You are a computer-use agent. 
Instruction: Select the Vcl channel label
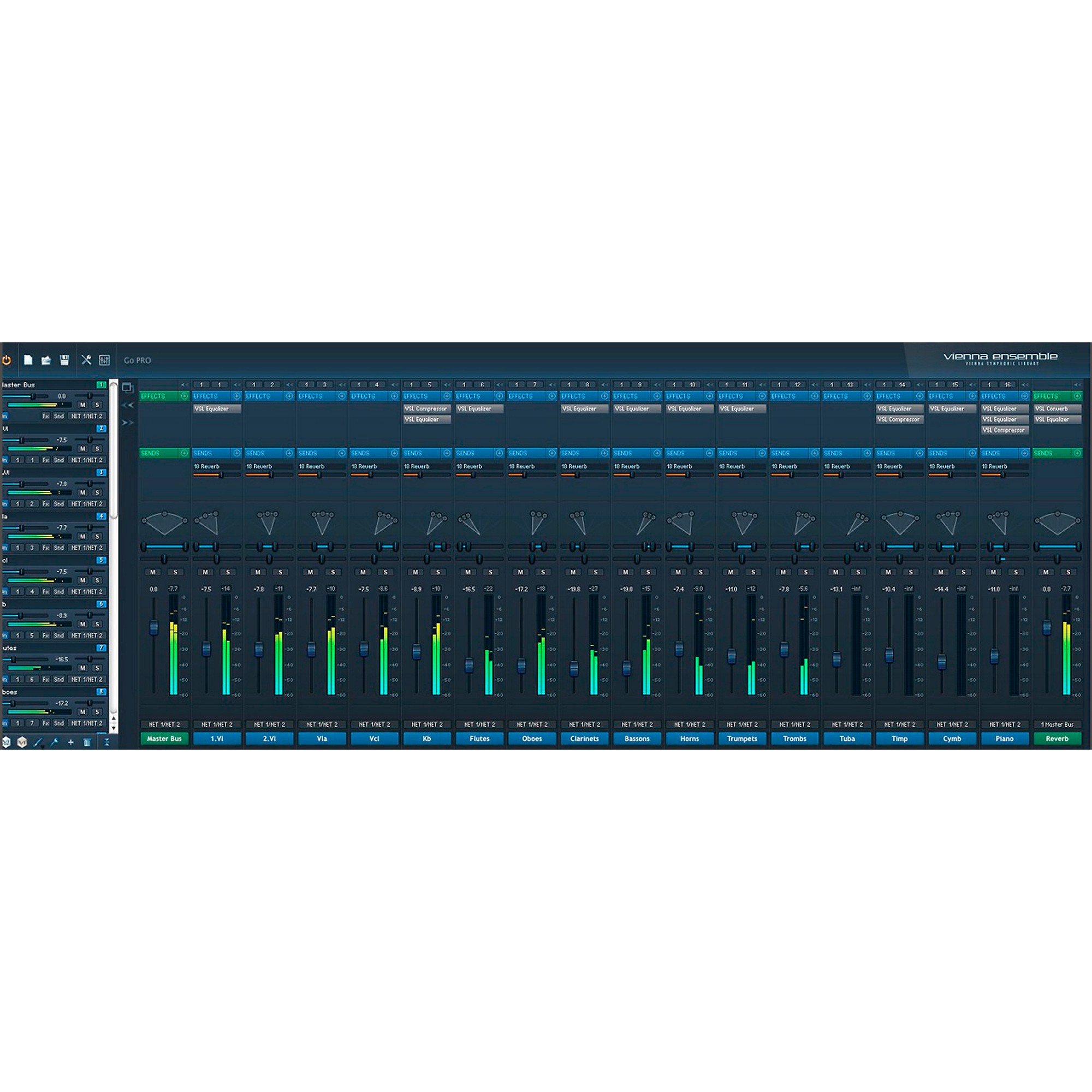[x=374, y=738]
